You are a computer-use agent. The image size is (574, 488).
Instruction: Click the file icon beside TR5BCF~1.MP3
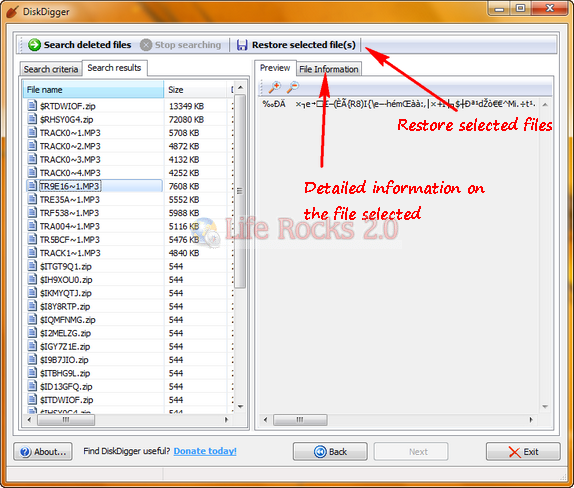(32, 239)
